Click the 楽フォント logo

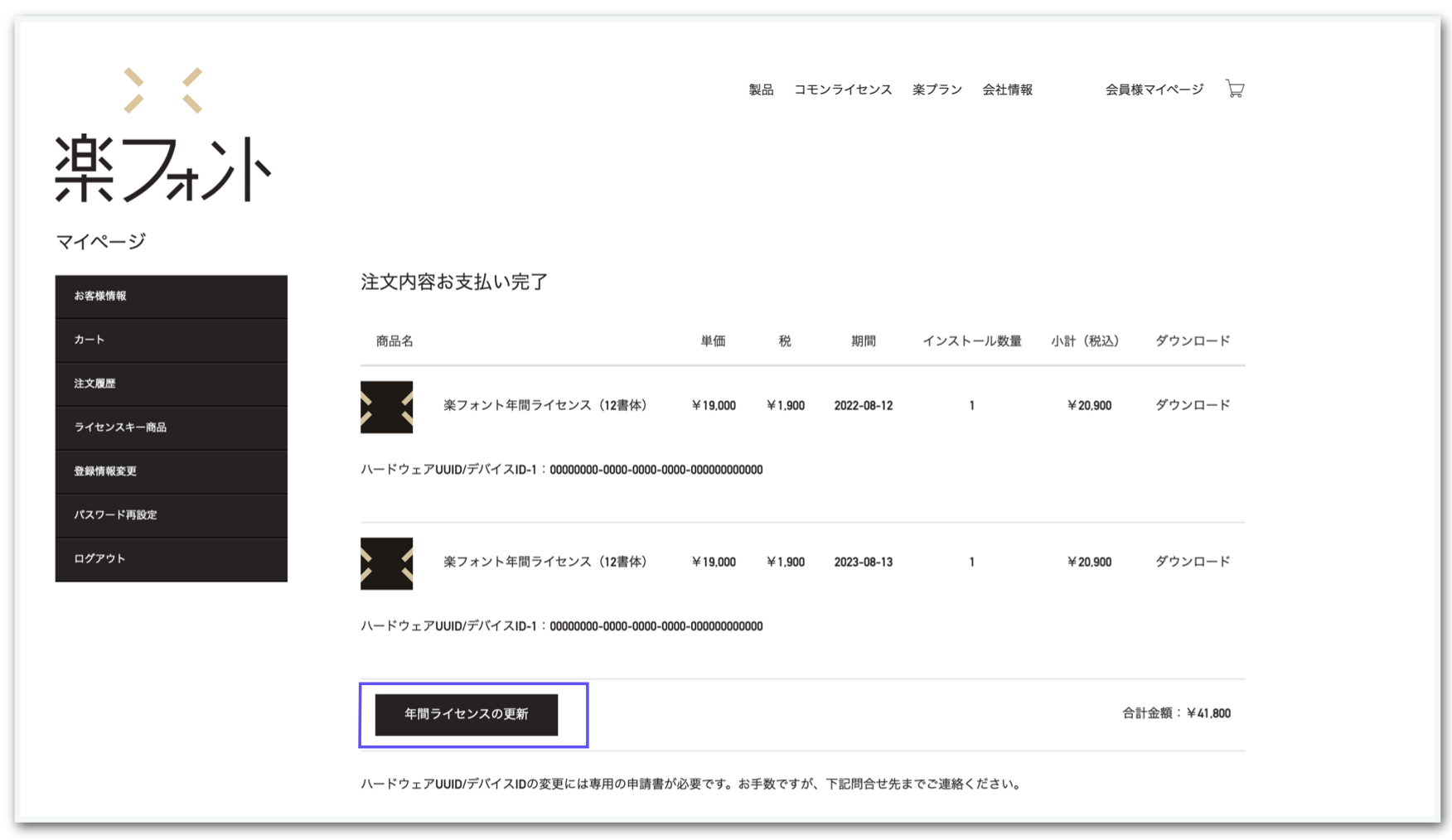click(x=163, y=137)
